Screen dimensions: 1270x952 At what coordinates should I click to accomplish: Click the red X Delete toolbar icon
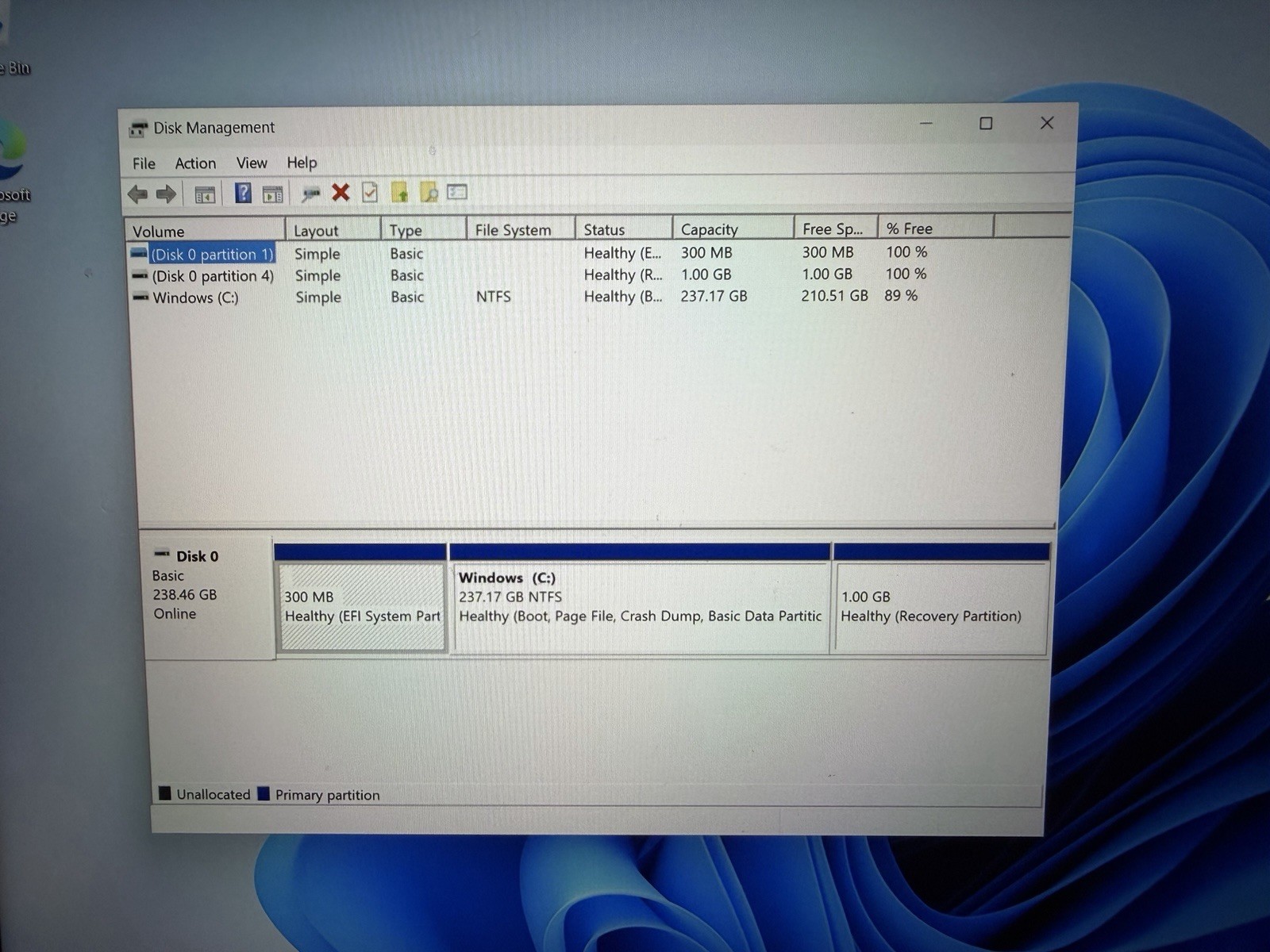341,192
